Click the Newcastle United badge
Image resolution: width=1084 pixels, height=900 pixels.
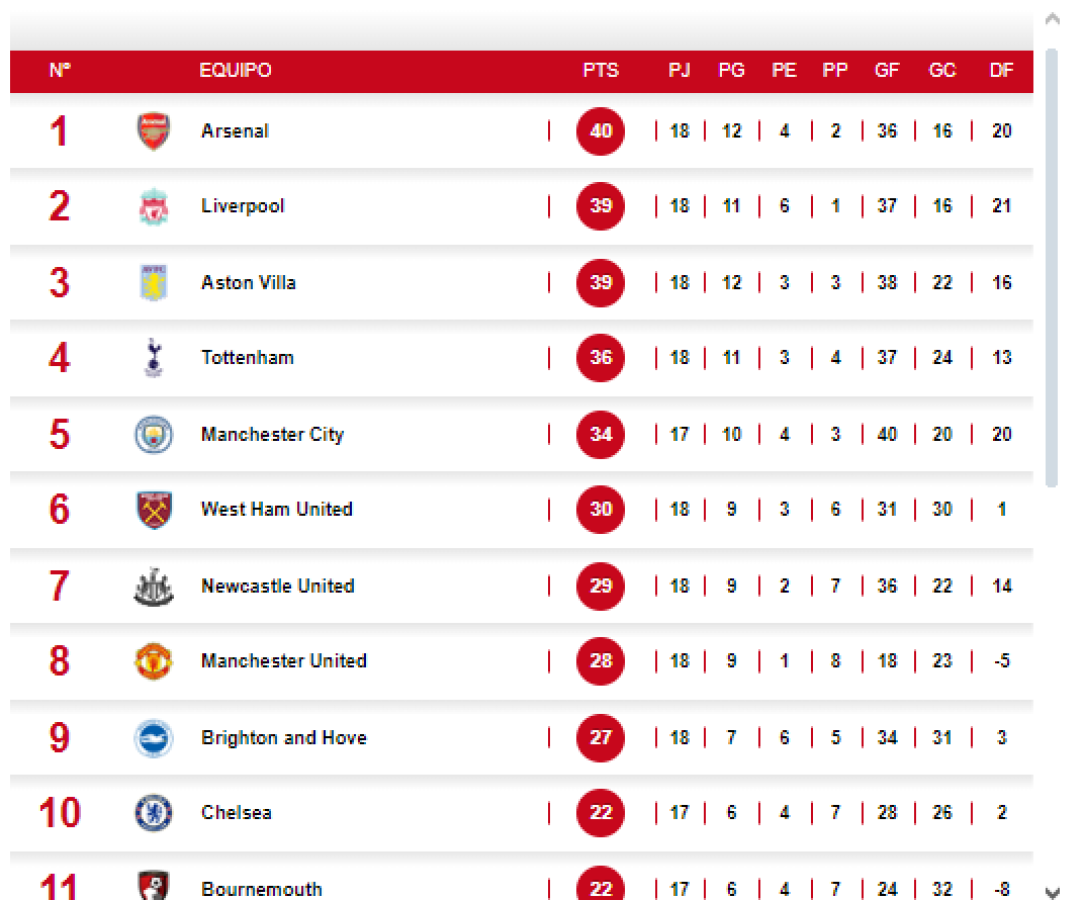[x=152, y=586]
